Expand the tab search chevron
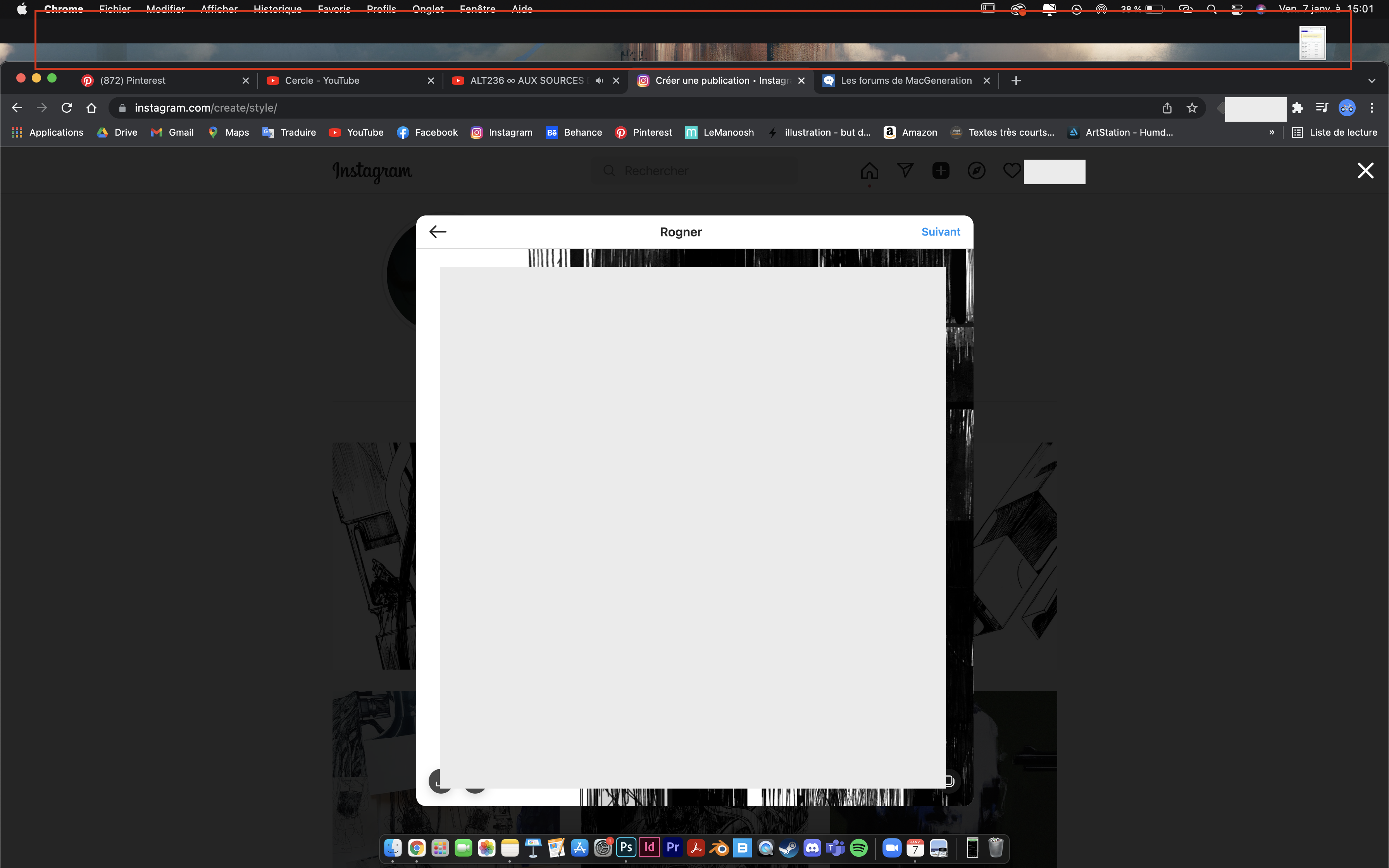1389x868 pixels. 1372,80
